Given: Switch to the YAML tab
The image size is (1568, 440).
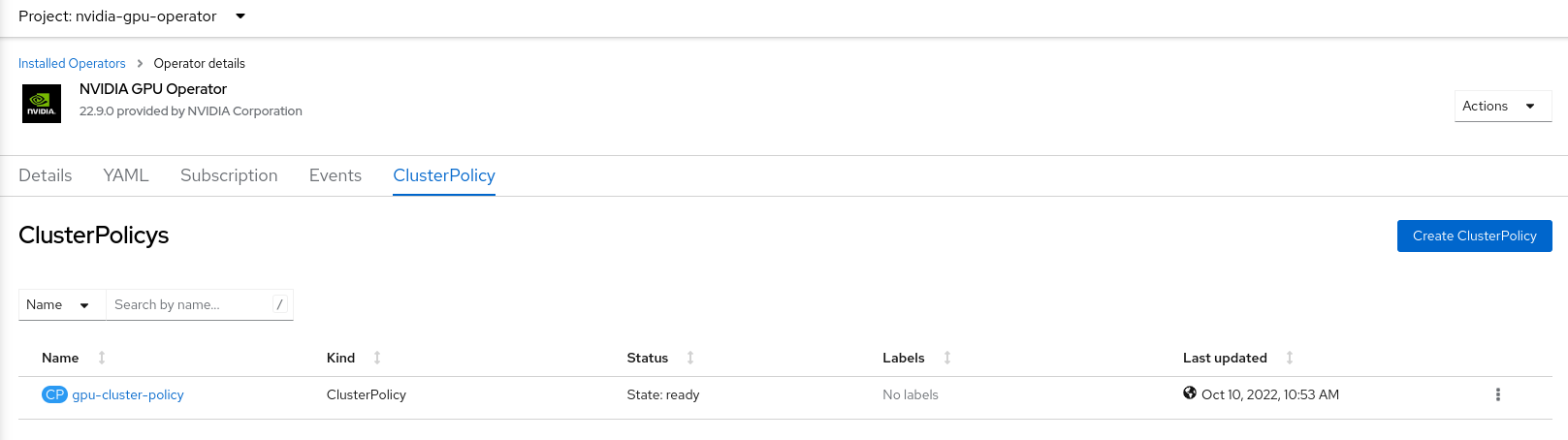Looking at the screenshot, I should [126, 175].
